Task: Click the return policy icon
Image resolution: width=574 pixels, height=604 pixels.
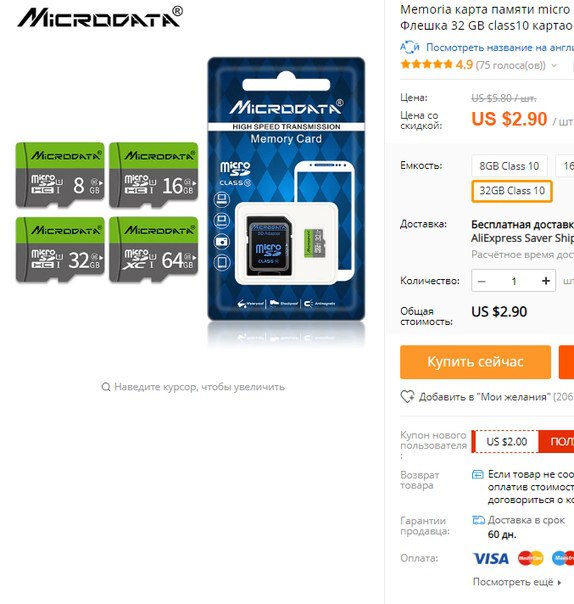Action: [x=478, y=474]
